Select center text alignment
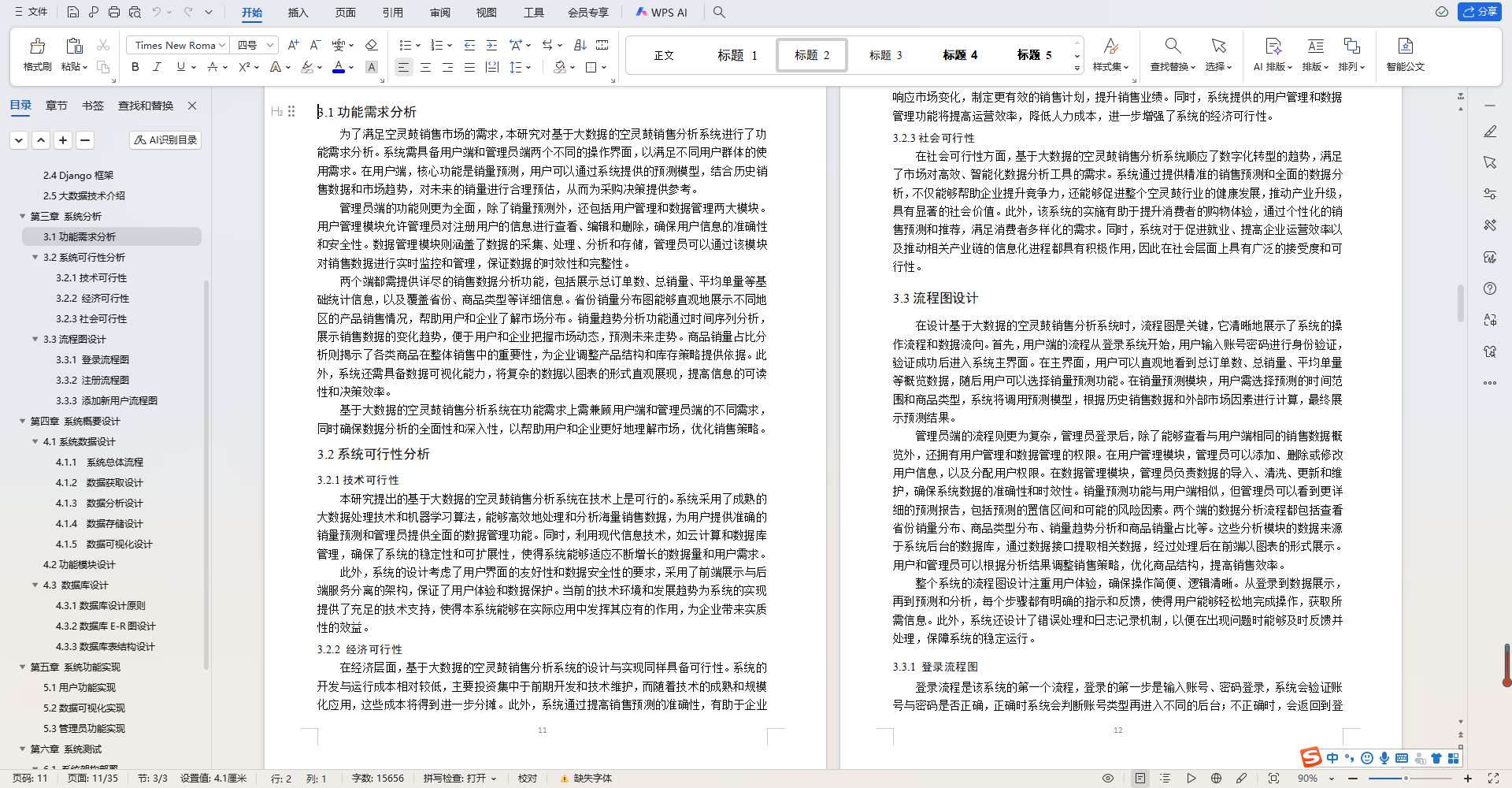Image resolution: width=1512 pixels, height=788 pixels. coord(425,68)
